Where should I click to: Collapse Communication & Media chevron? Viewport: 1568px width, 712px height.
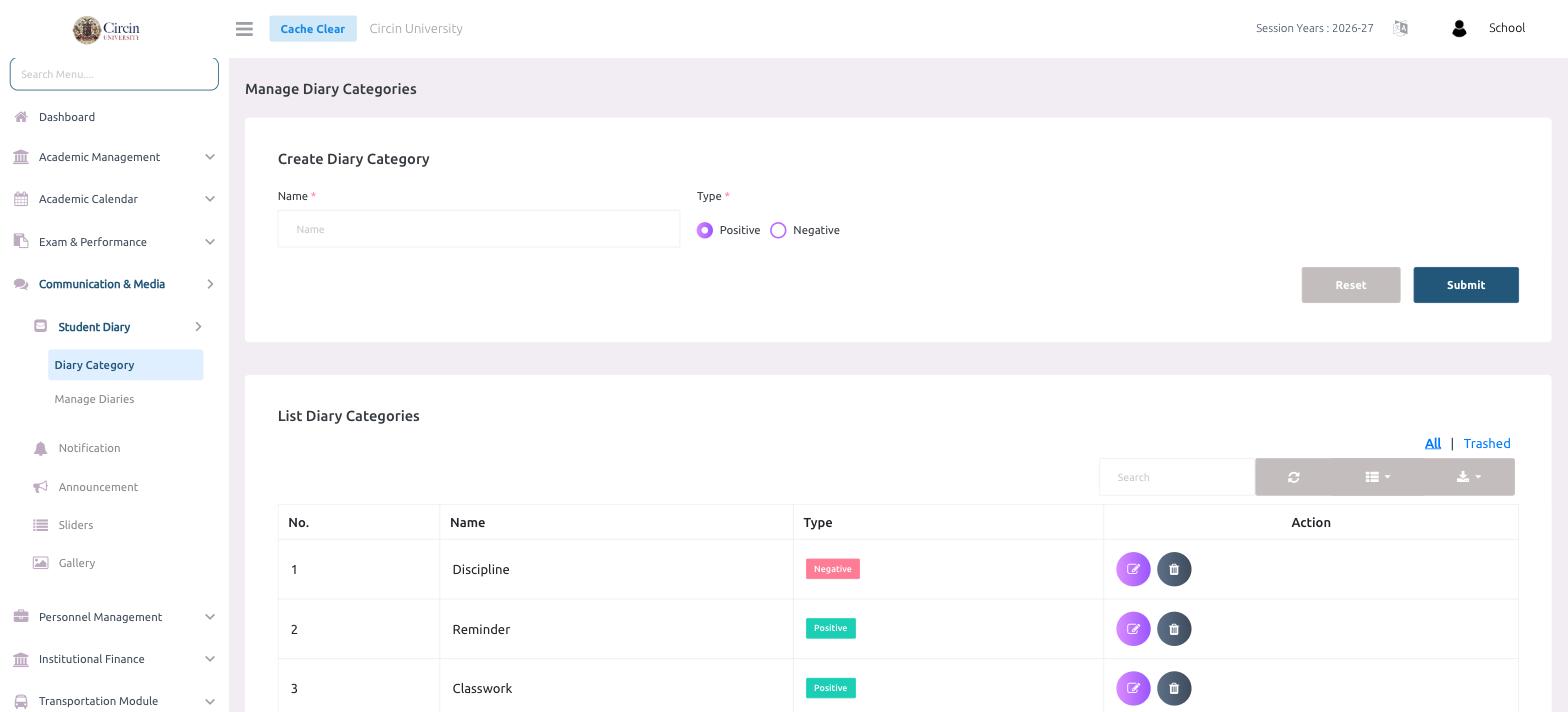210,284
